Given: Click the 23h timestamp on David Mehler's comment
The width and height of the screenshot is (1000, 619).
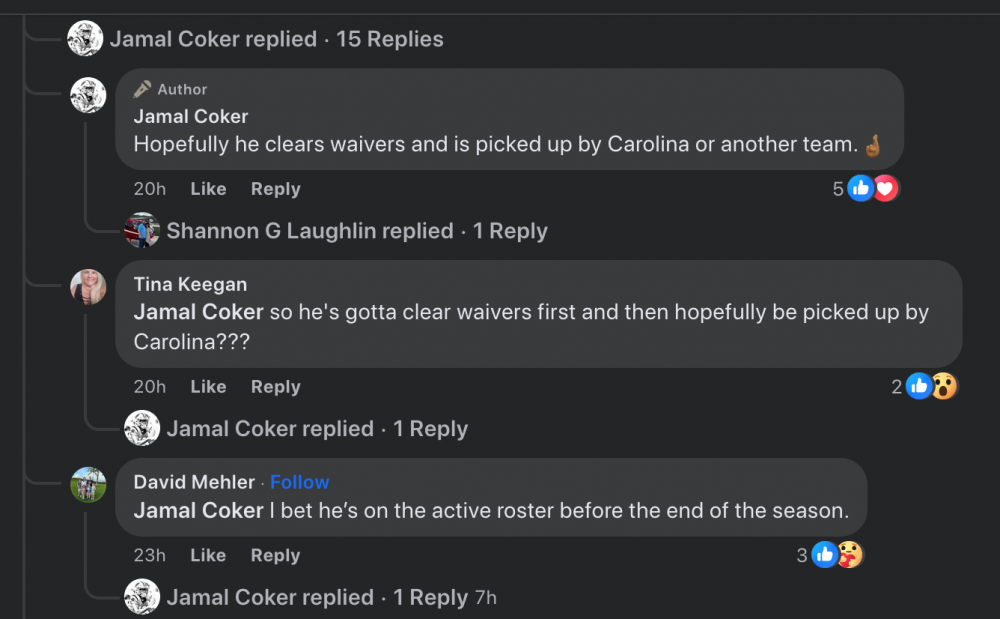Looking at the screenshot, I should pos(150,555).
